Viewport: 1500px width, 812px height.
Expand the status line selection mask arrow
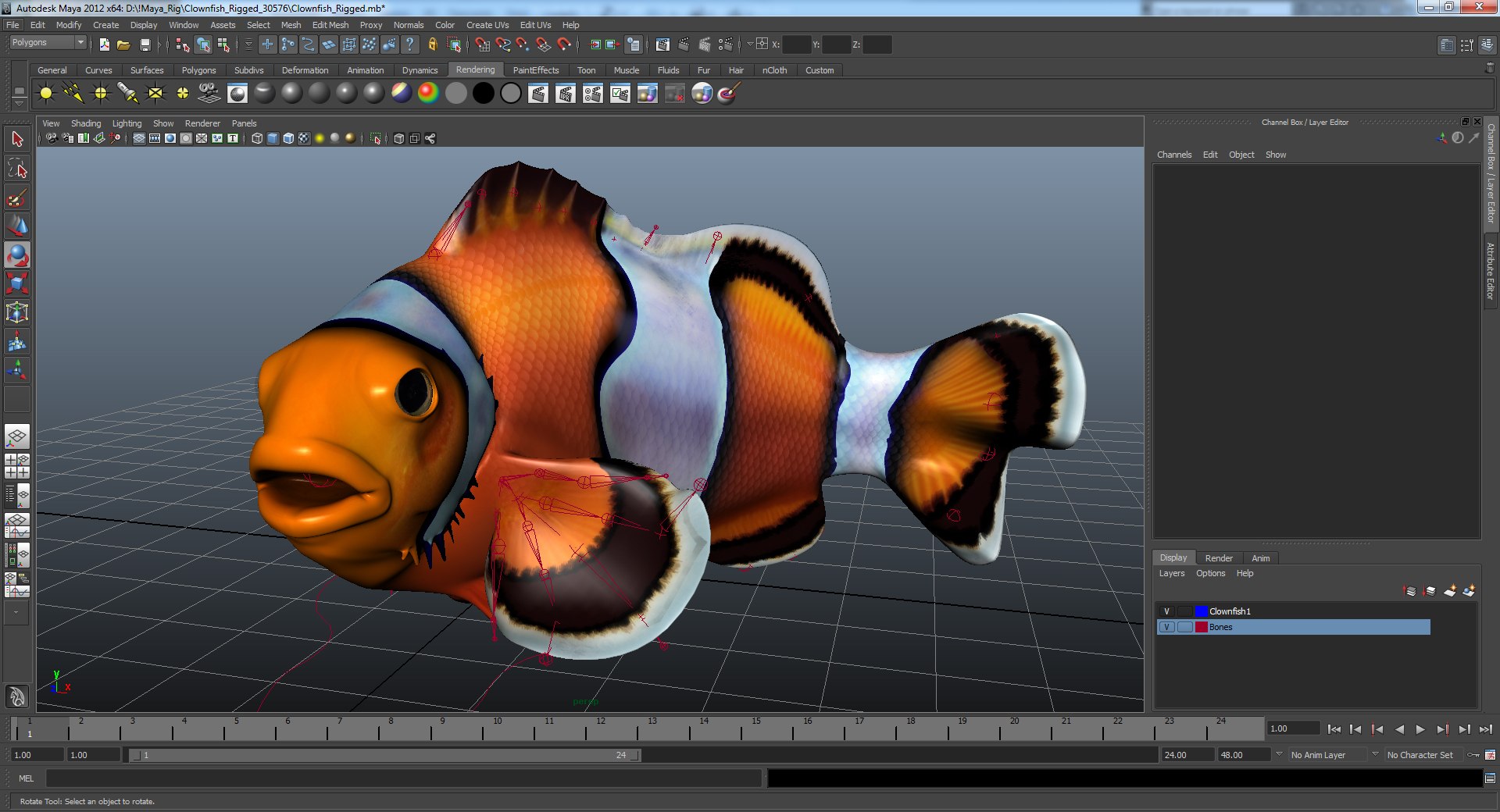(x=248, y=45)
